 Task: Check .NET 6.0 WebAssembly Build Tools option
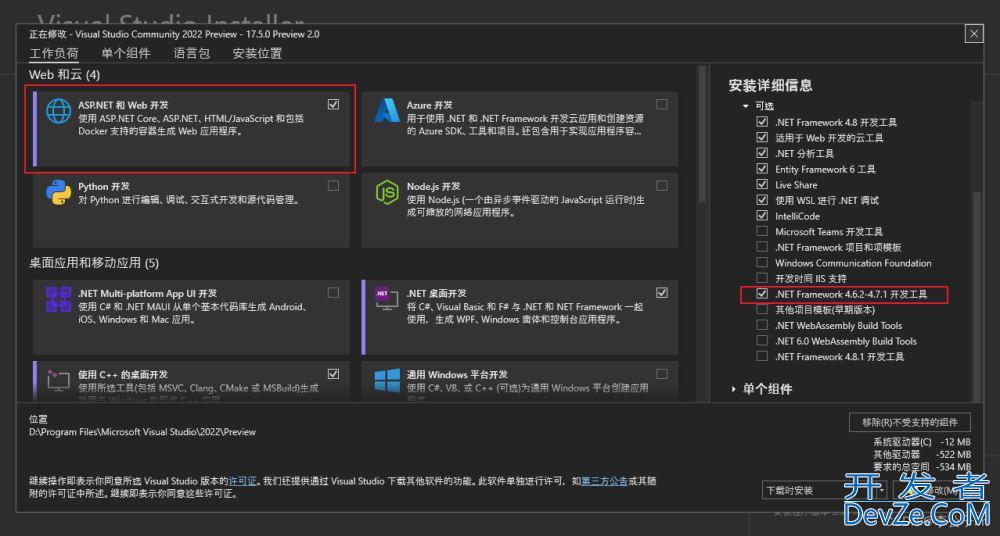[x=762, y=341]
